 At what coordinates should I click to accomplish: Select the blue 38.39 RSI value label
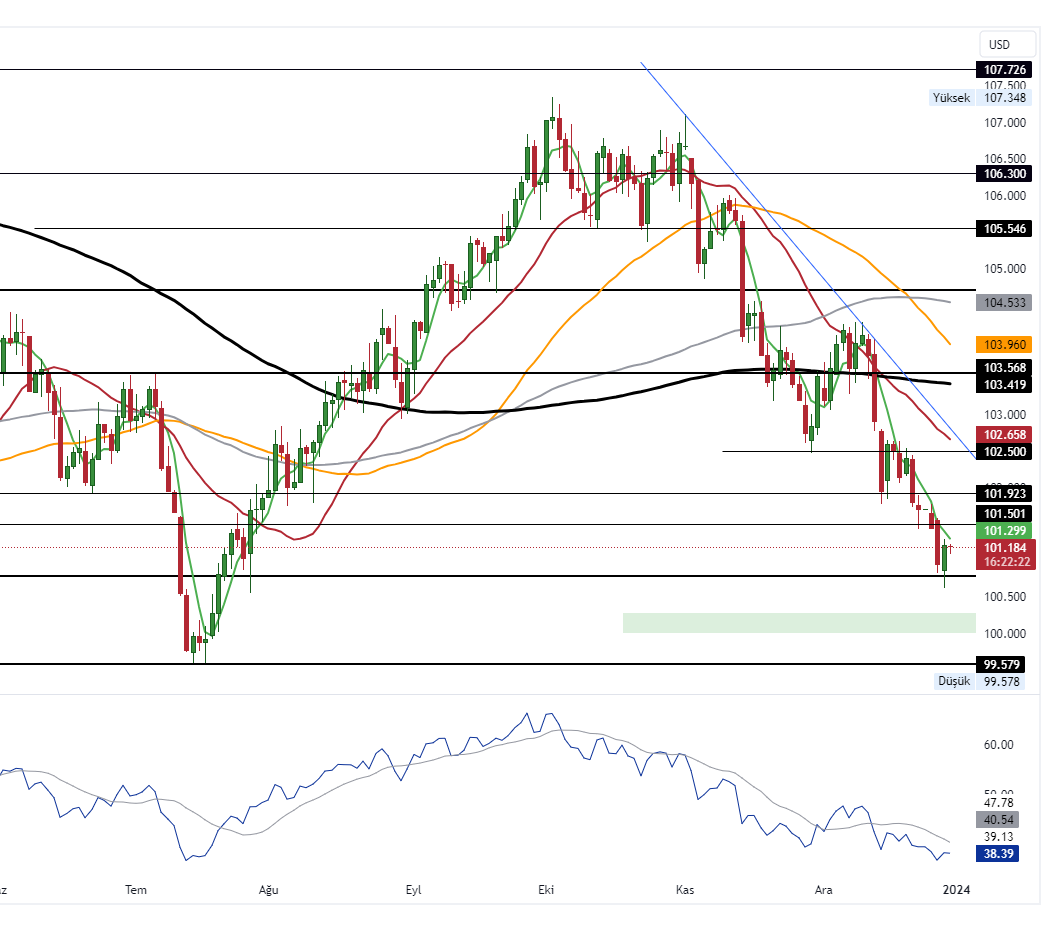pyautogui.click(x=1000, y=853)
